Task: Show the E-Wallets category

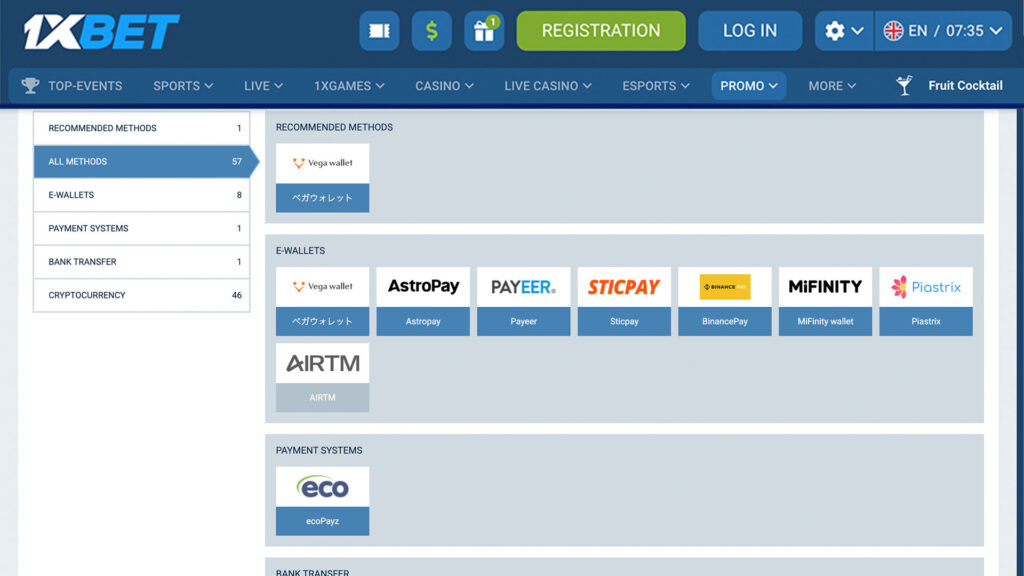Action: 142,195
